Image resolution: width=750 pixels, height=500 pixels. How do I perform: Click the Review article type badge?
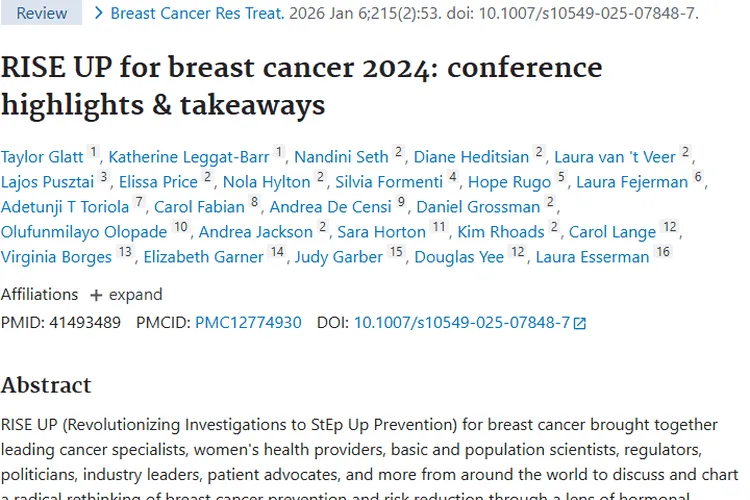pos(40,13)
